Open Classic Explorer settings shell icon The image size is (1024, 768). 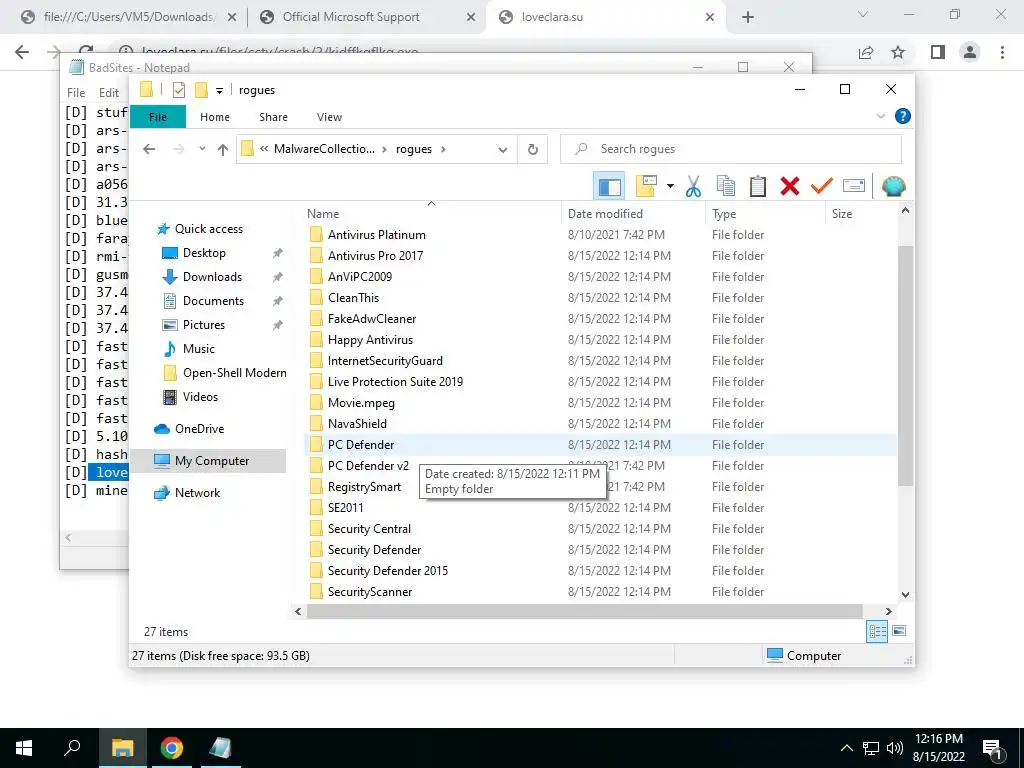893,186
